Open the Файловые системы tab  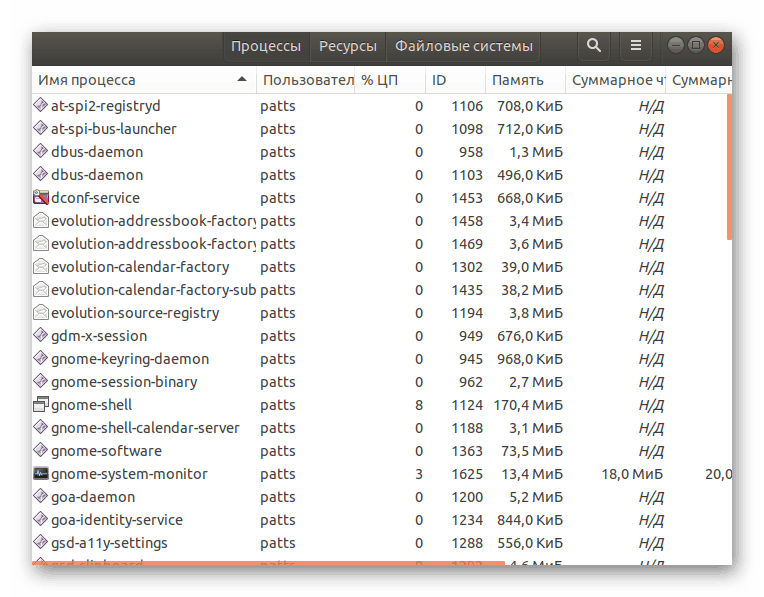click(463, 46)
